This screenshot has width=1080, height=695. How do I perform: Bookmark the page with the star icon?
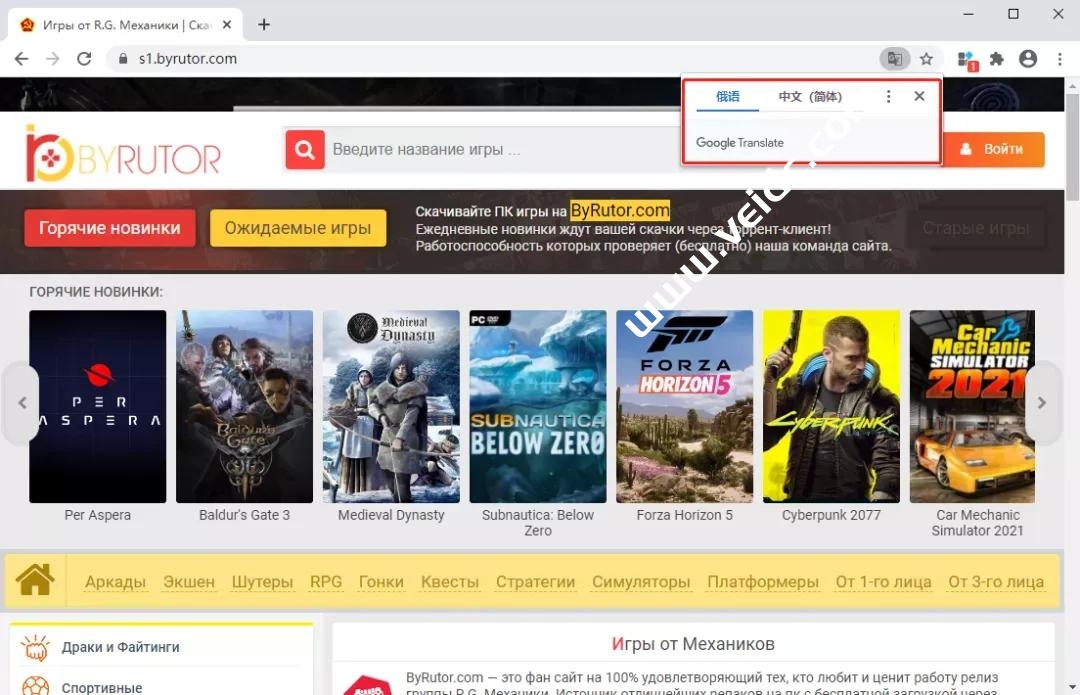(x=926, y=59)
